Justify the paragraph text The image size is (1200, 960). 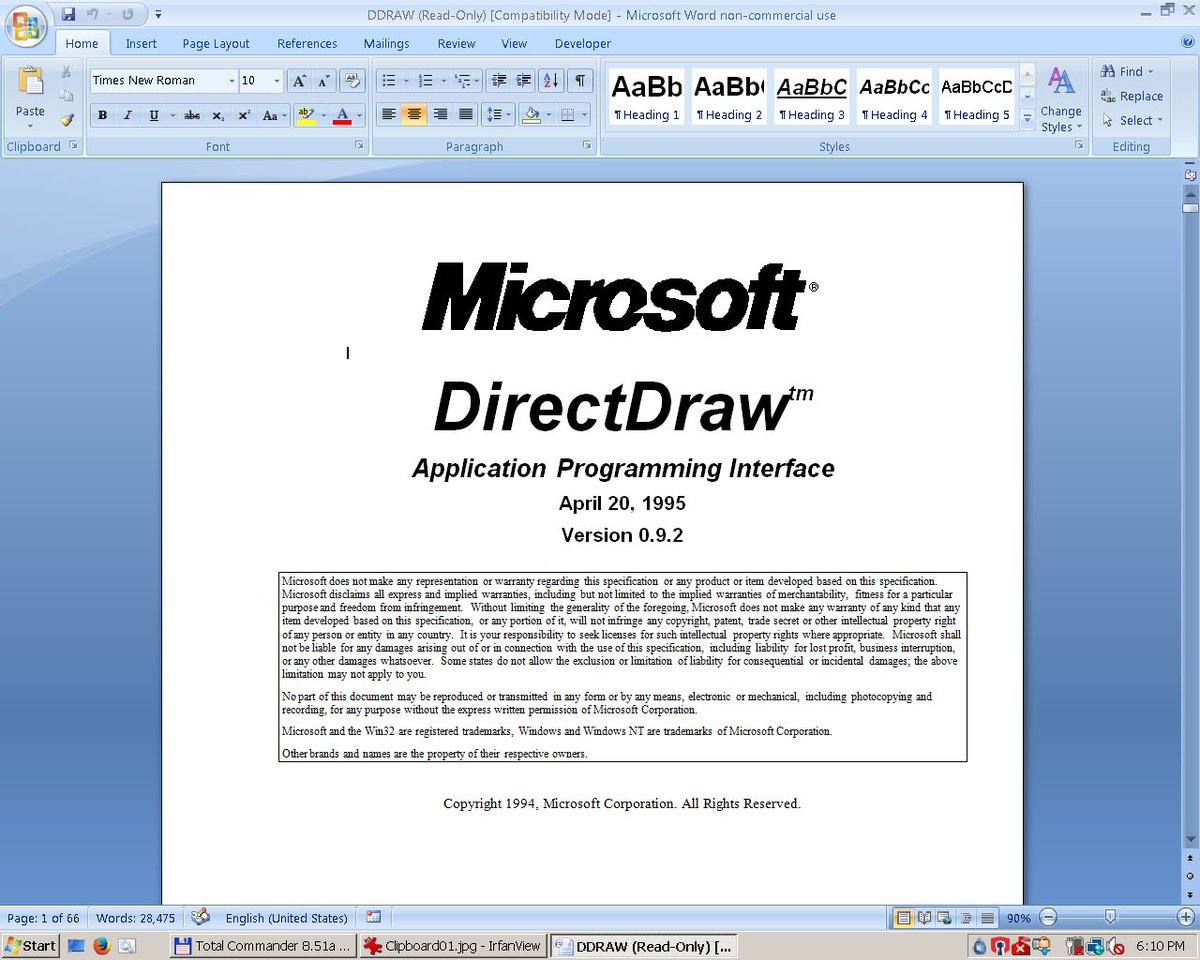(x=465, y=115)
